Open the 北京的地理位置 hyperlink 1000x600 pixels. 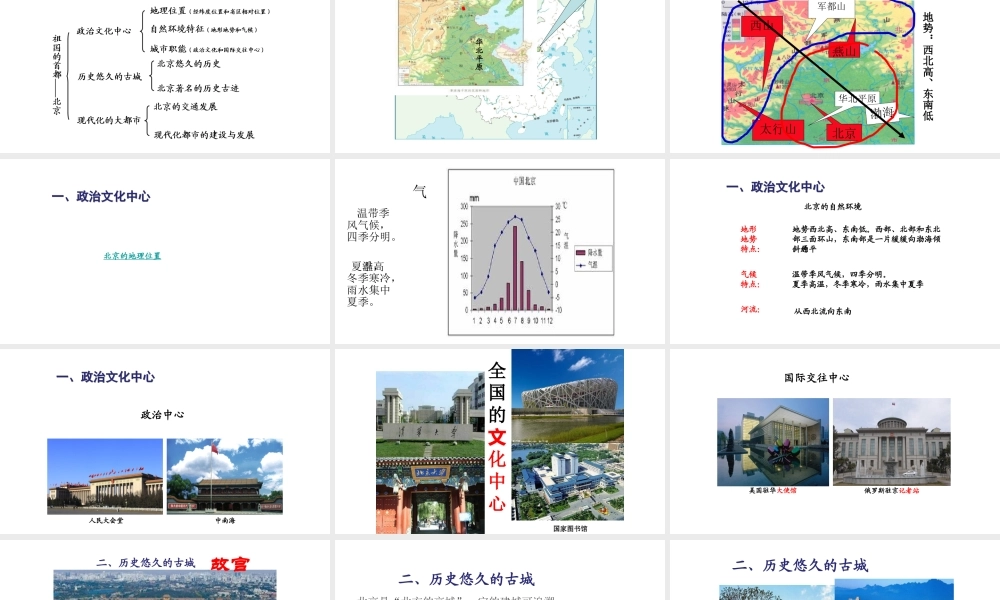[132, 256]
